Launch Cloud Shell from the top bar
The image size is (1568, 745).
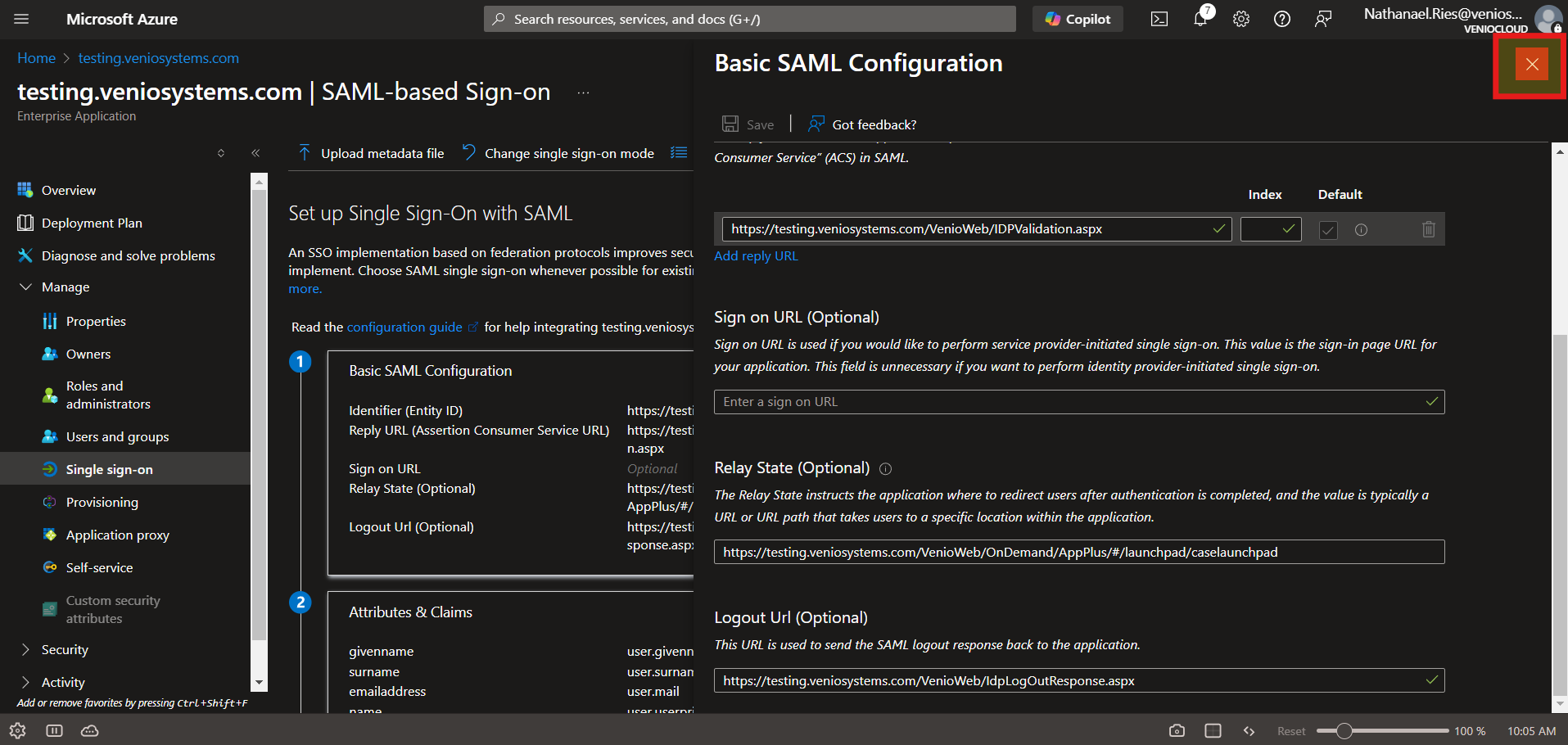pos(1159,19)
